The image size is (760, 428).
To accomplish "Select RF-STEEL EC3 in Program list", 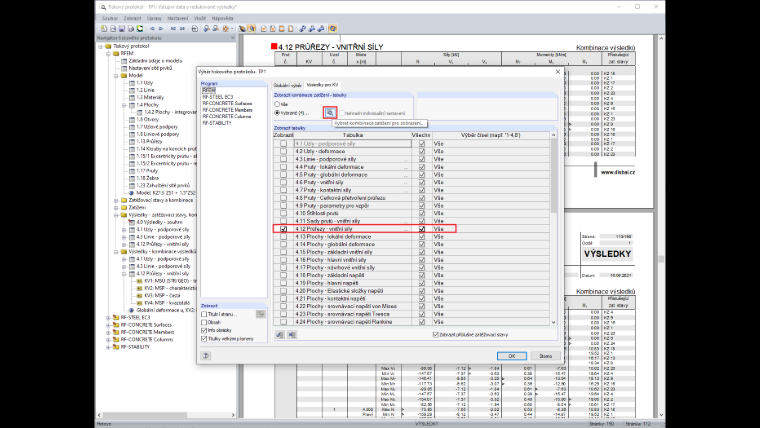I will tap(218, 97).
